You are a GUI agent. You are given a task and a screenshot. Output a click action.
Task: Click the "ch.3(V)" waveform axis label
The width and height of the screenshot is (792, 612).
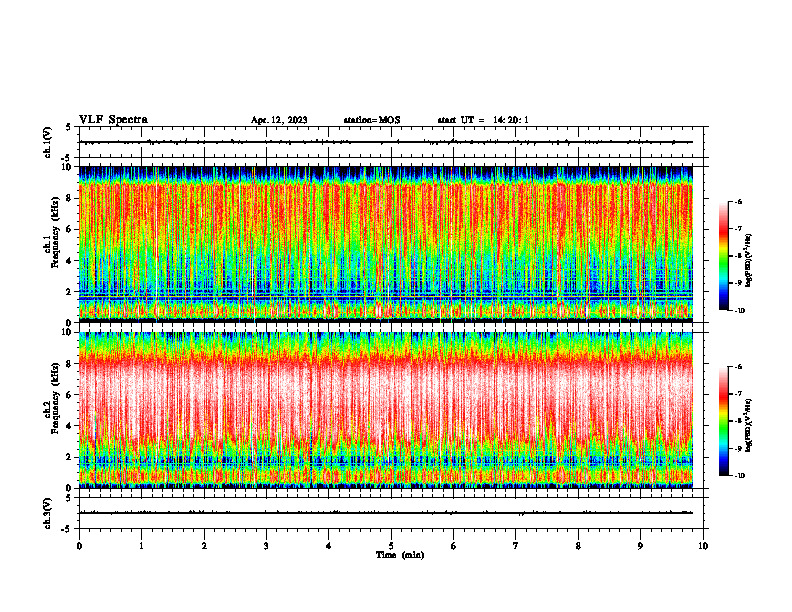[x=47, y=514]
